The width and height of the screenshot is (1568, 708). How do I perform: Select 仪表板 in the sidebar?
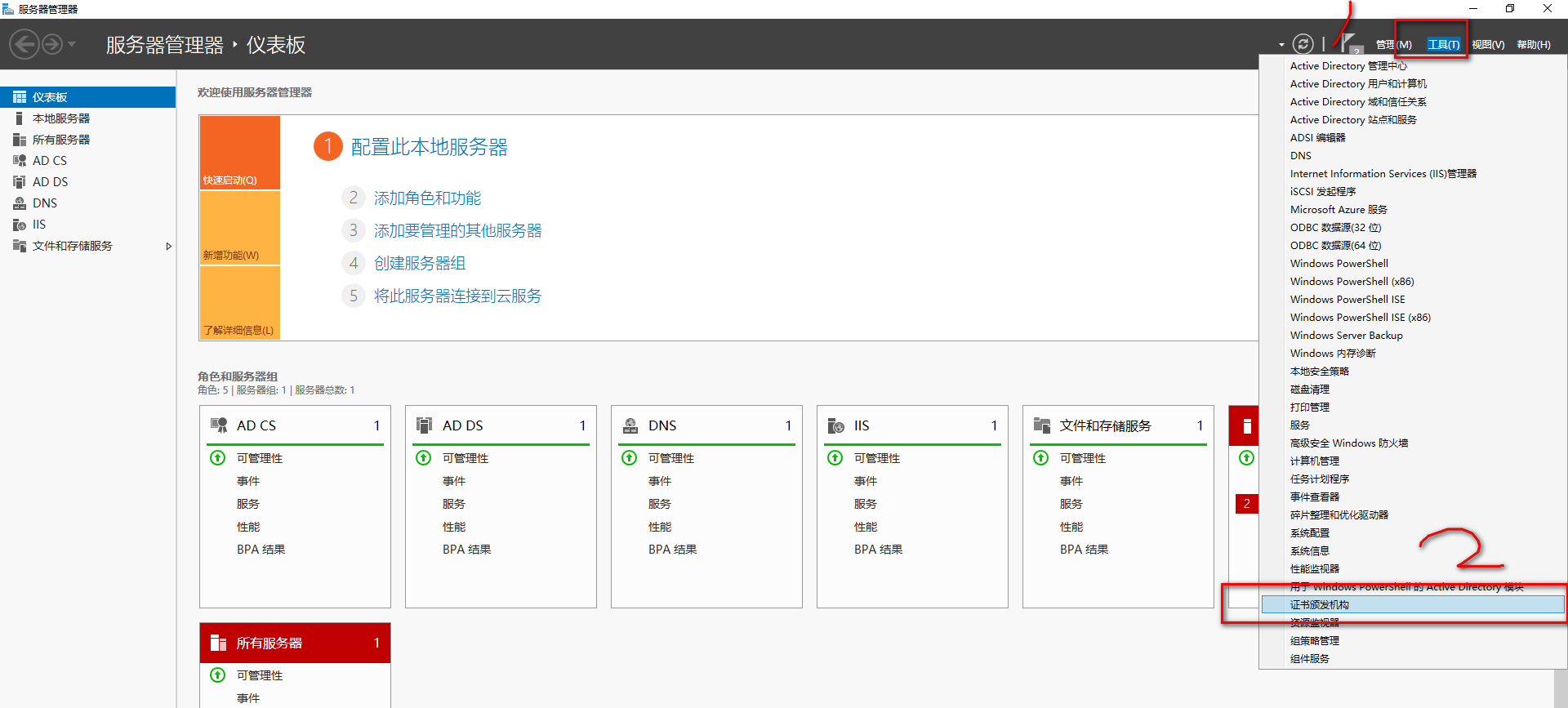[x=87, y=97]
